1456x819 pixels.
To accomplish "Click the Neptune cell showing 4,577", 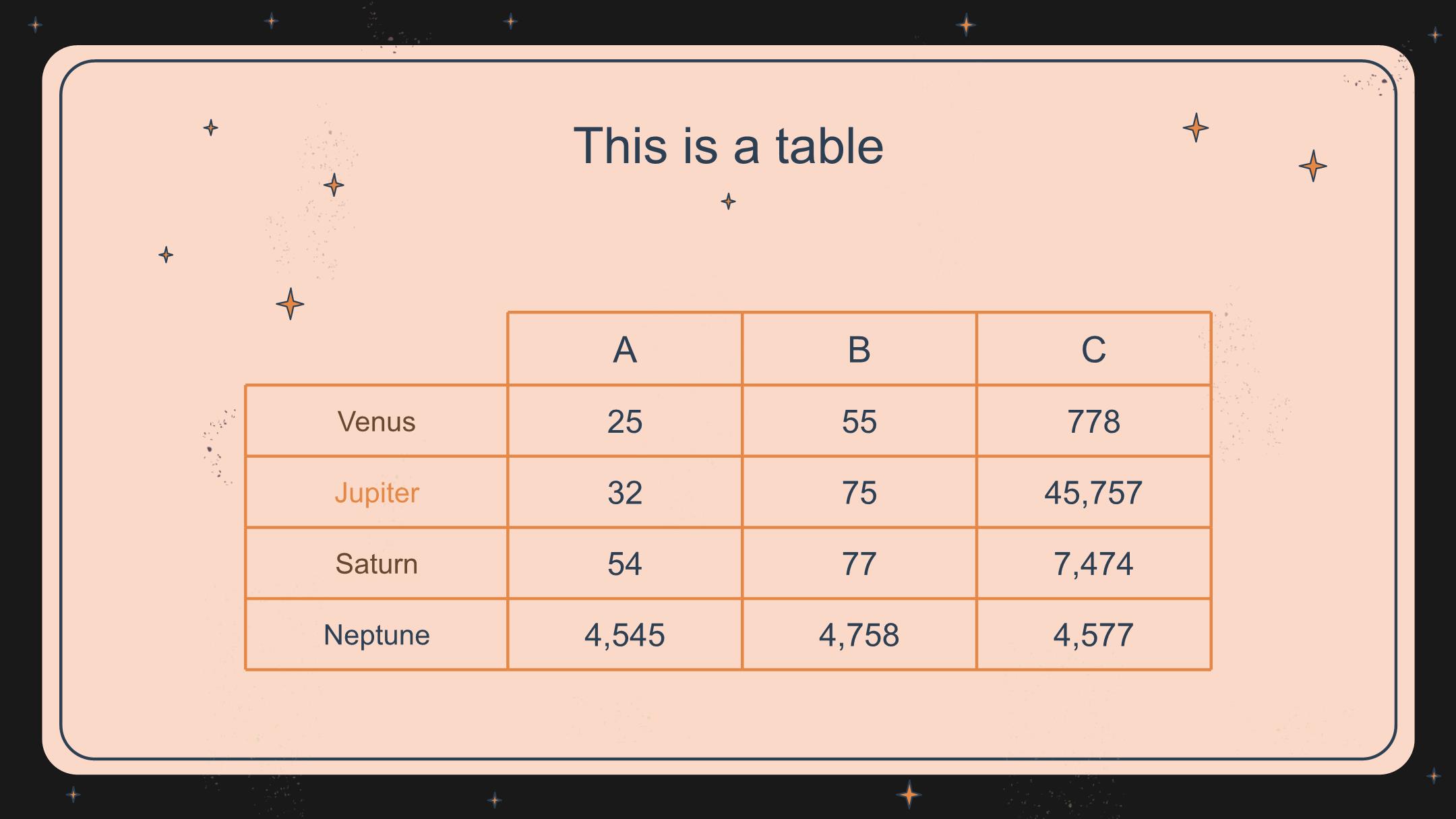I will (1093, 635).
